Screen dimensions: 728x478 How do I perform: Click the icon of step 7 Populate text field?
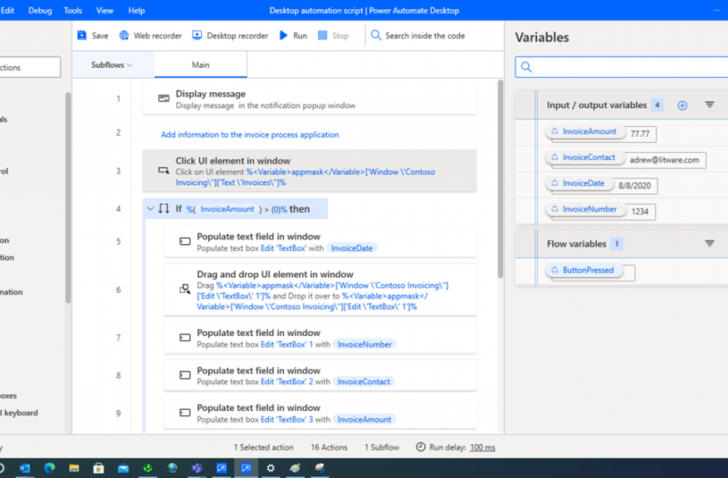[185, 337]
